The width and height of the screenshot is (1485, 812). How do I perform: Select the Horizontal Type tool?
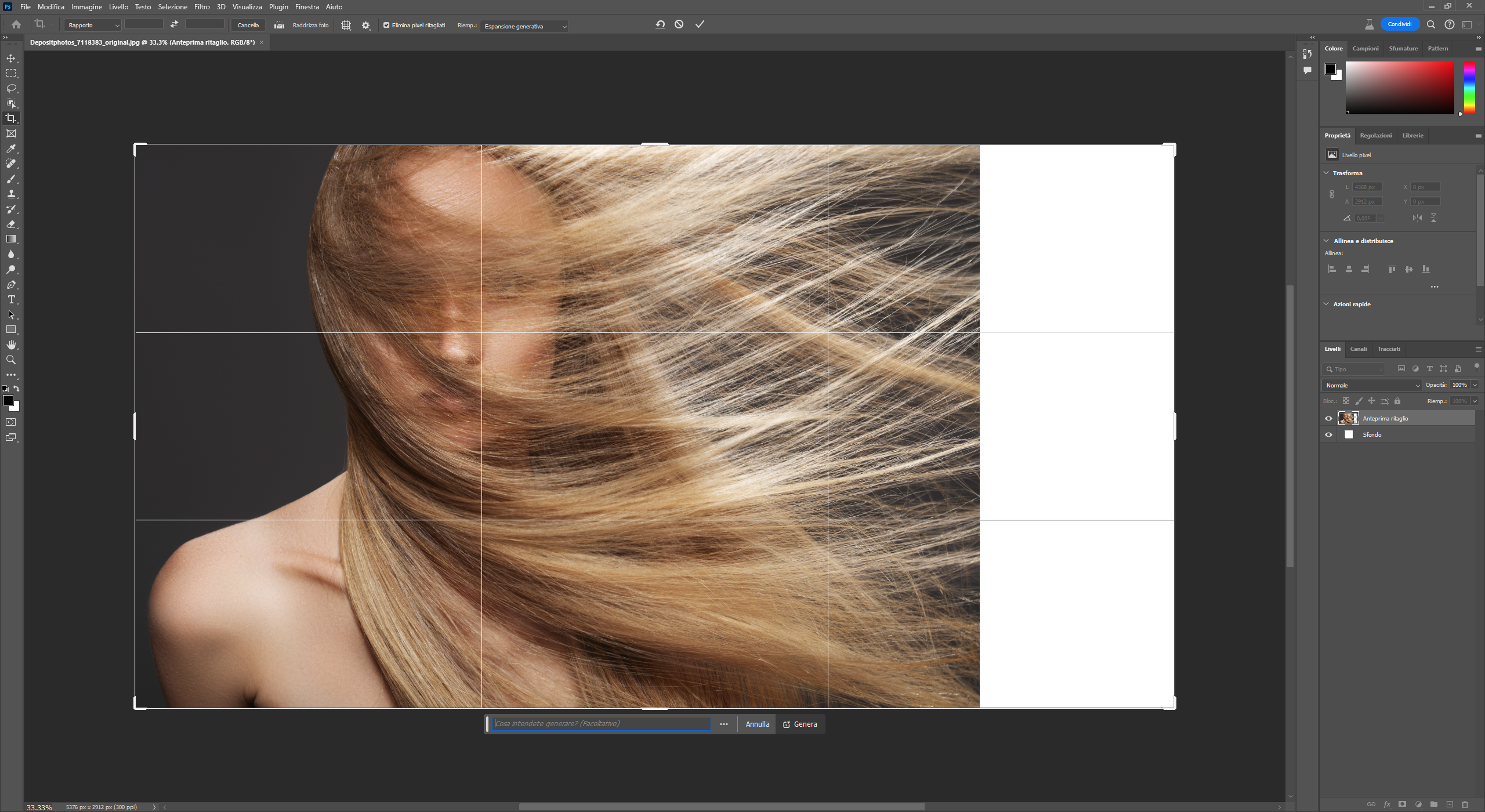(x=11, y=299)
